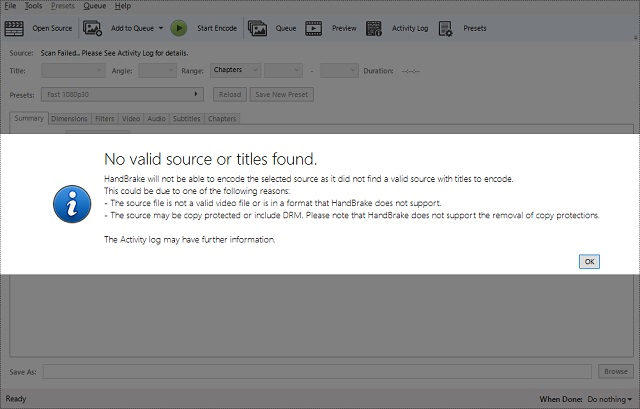
Task: Click the Queue toolbar label
Action: [x=286, y=28]
